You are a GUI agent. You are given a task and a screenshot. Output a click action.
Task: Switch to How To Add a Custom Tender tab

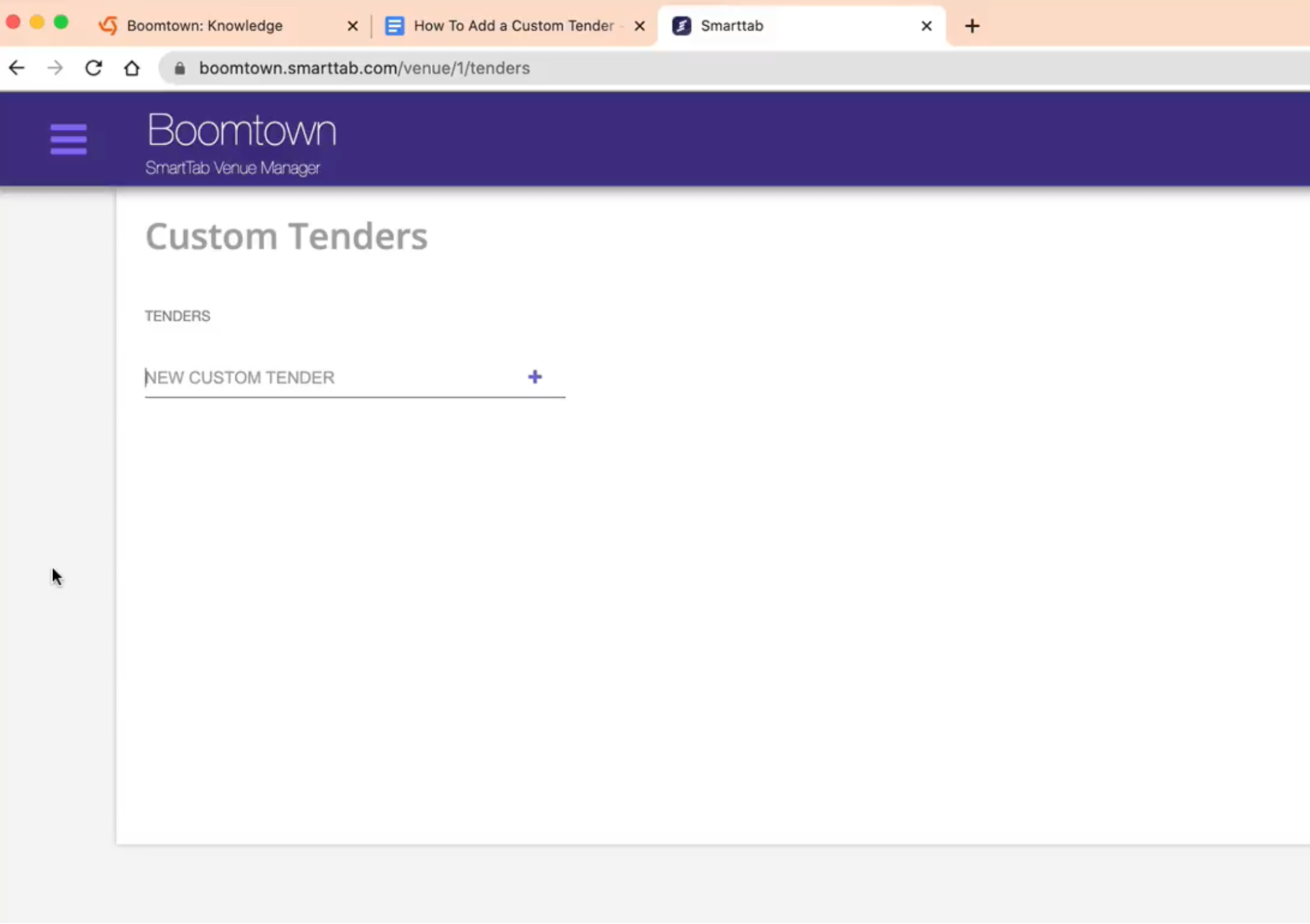pyautogui.click(x=514, y=26)
